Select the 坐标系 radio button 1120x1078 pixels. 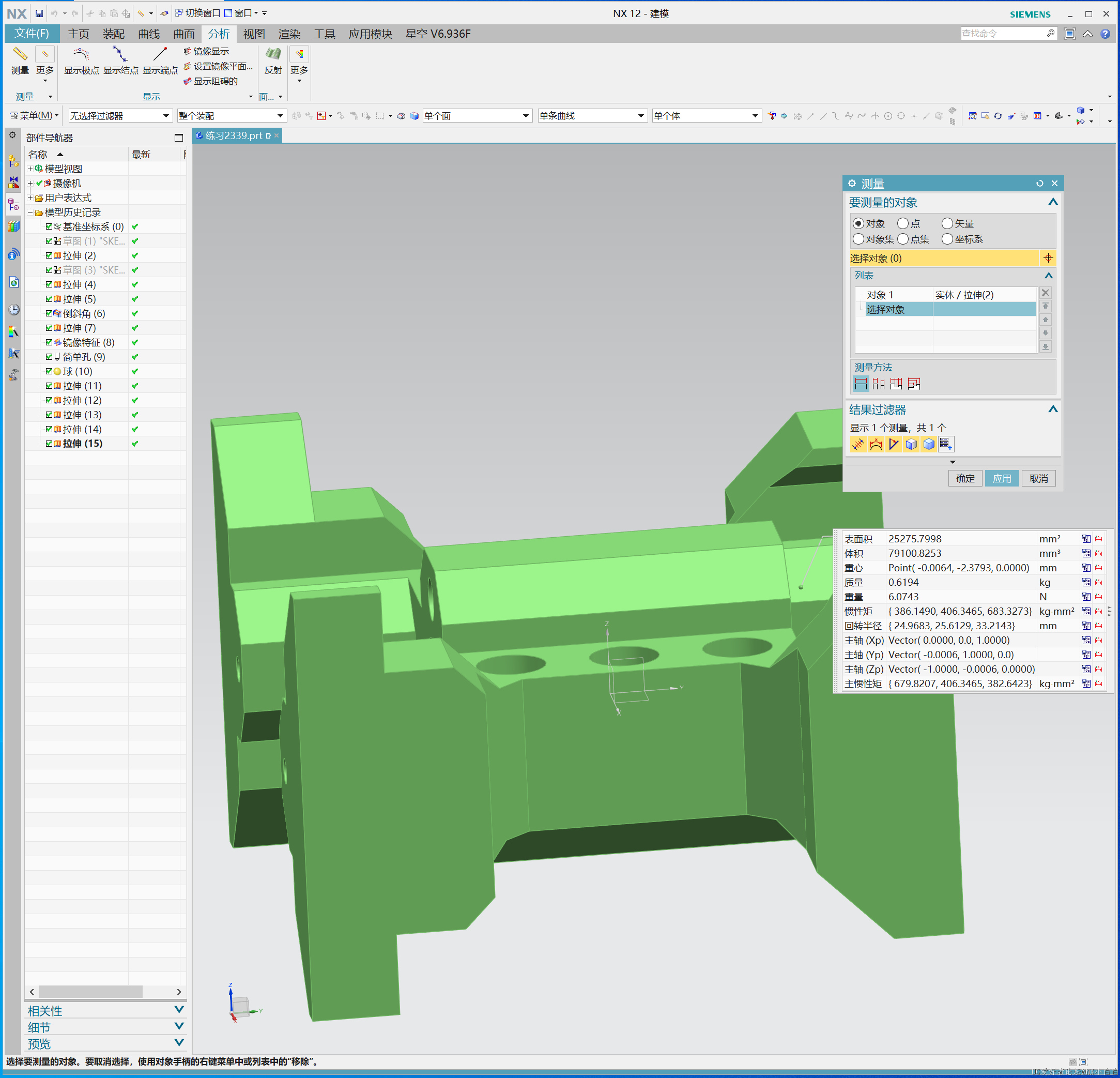947,239
